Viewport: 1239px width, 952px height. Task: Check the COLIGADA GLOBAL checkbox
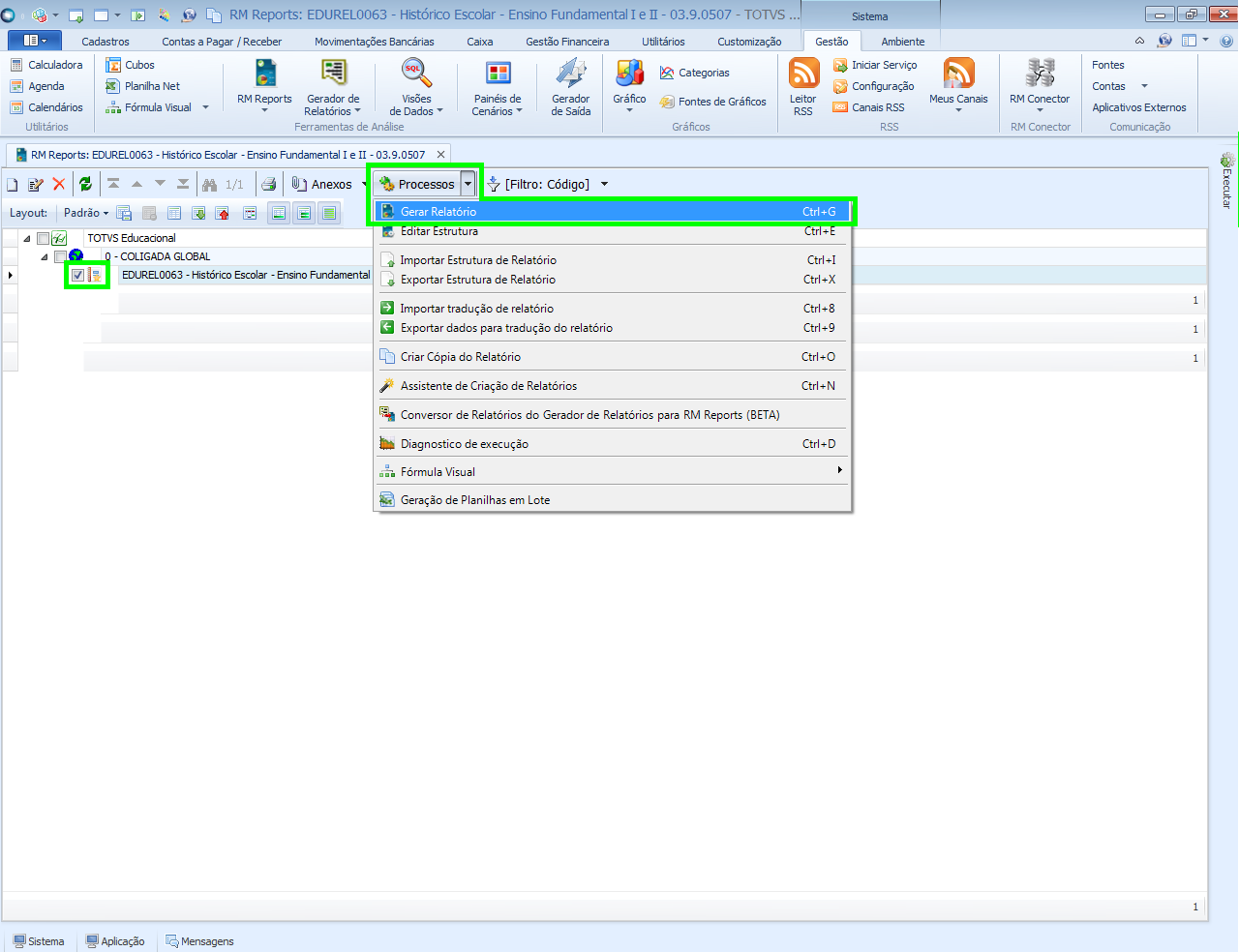(60, 257)
